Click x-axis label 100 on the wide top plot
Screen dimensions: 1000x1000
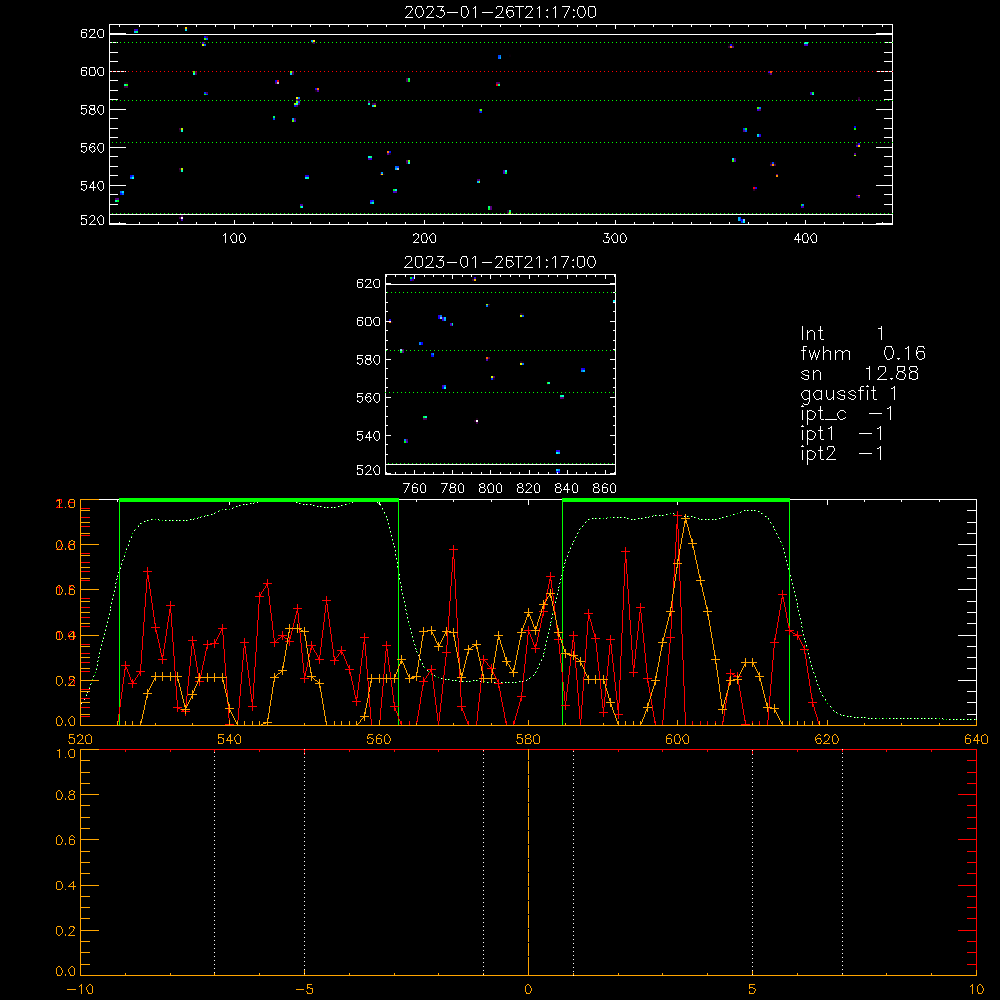point(234,239)
